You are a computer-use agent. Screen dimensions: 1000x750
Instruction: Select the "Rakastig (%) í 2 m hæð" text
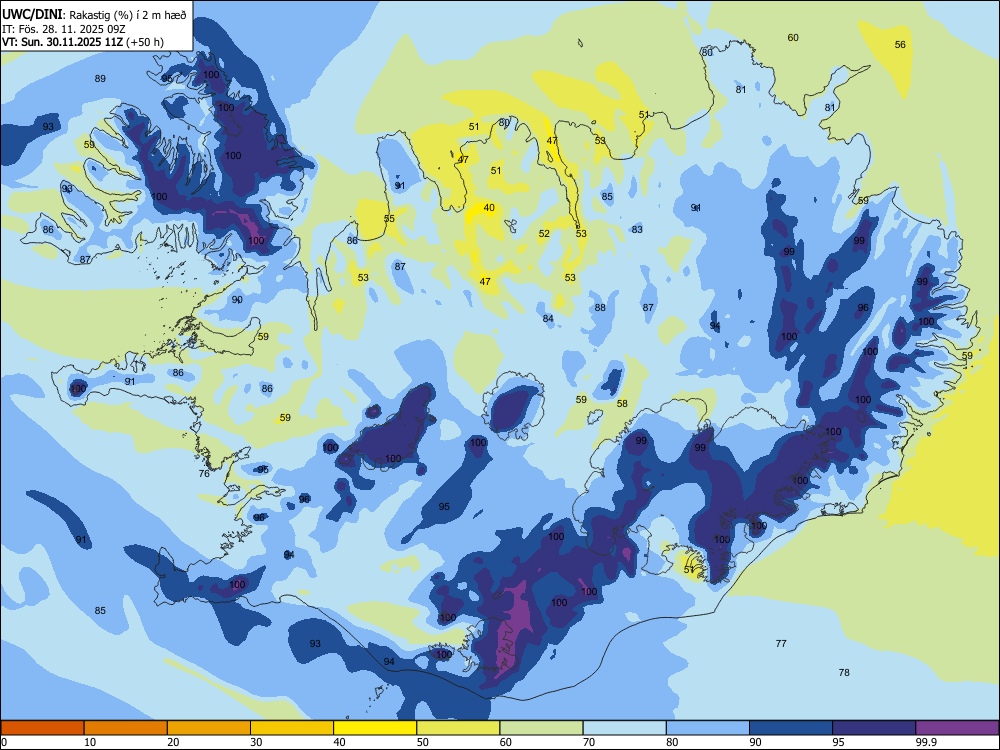pyautogui.click(x=128, y=15)
